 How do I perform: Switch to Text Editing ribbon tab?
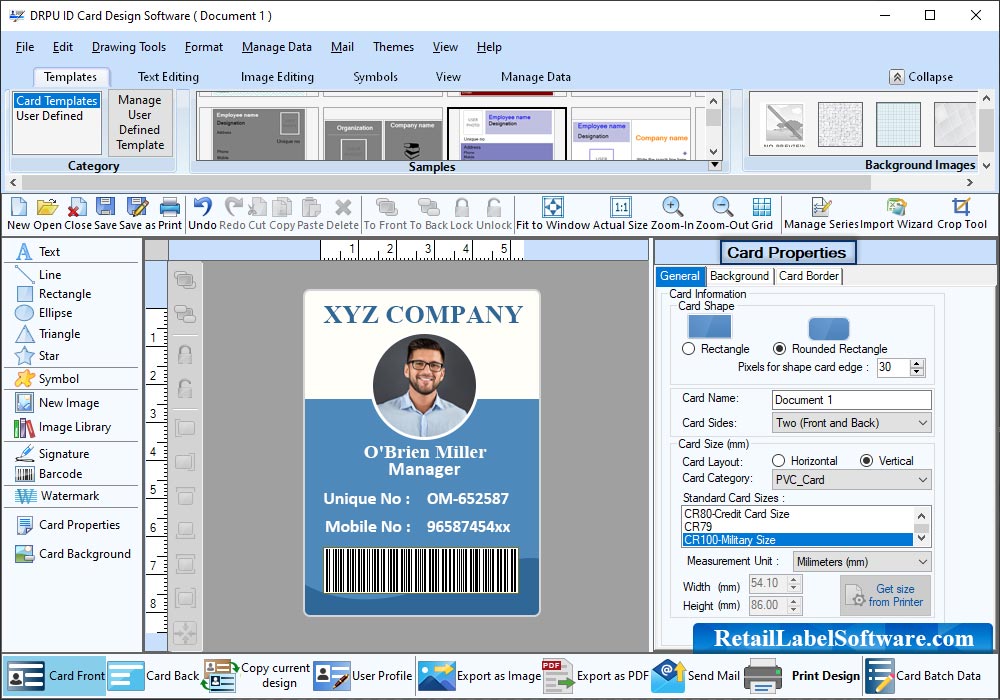(168, 77)
